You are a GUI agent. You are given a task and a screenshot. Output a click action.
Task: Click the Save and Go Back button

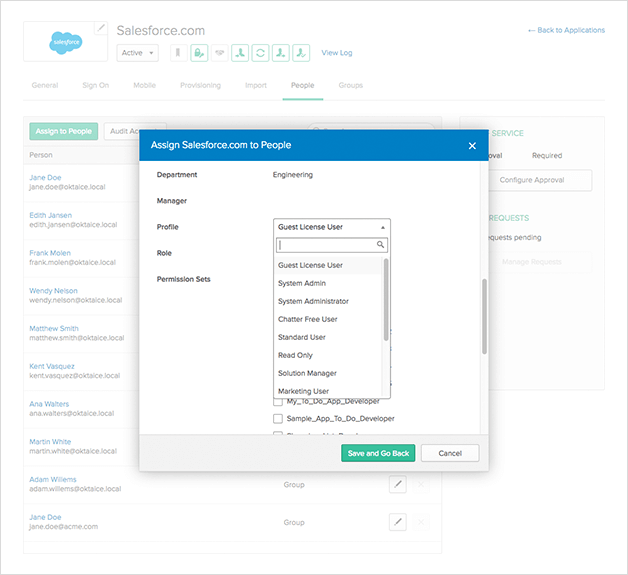point(378,453)
